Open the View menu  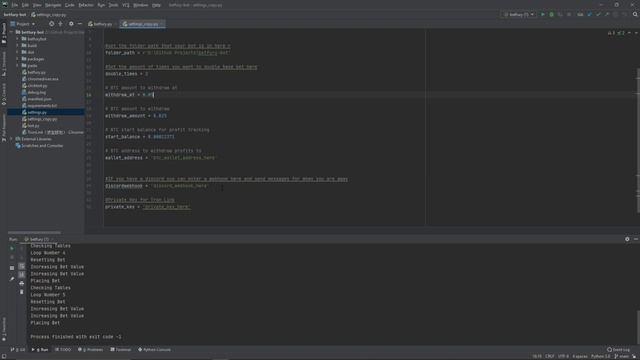pos(37,5)
